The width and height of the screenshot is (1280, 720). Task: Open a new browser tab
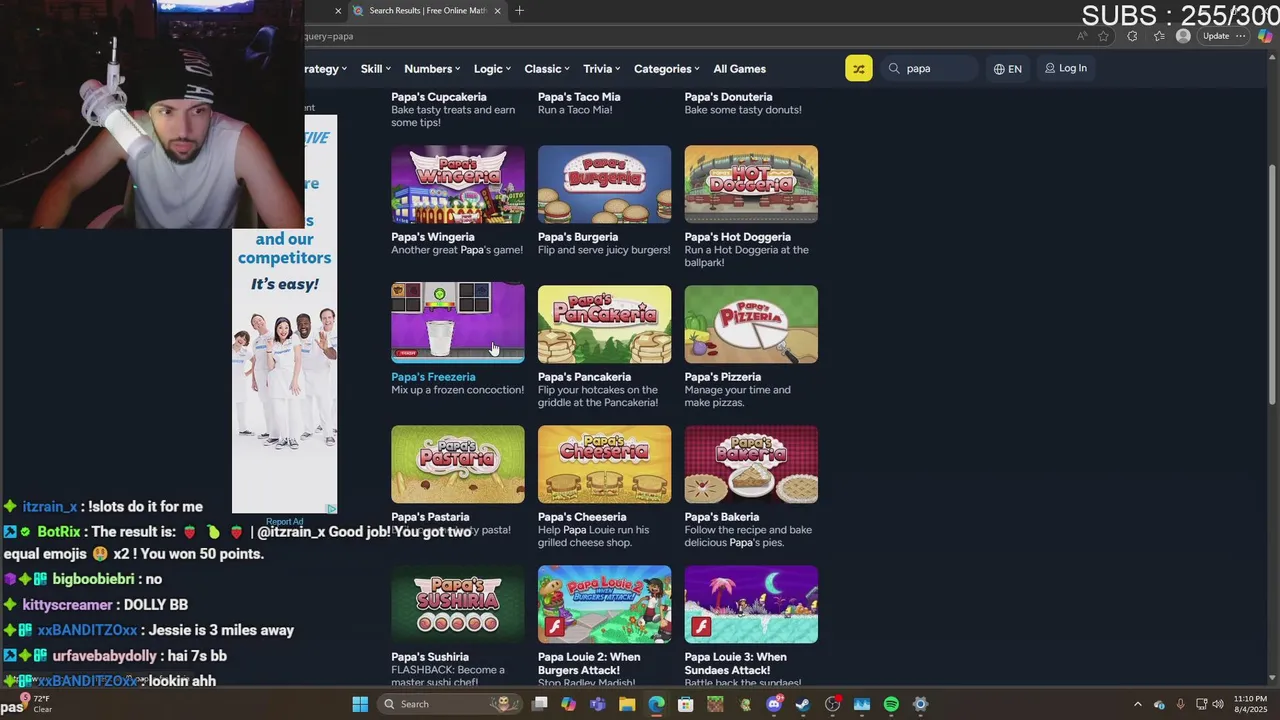[519, 11]
